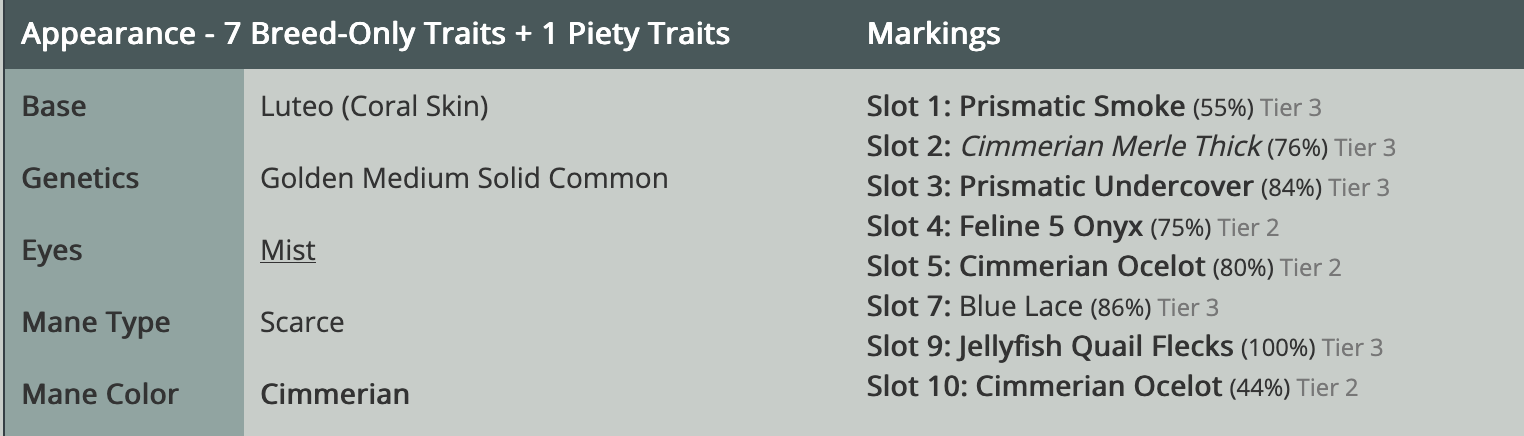The width and height of the screenshot is (1524, 436).
Task: Select Slot 10 Cimmerian Ocelot marking
Action: click(x=1112, y=386)
